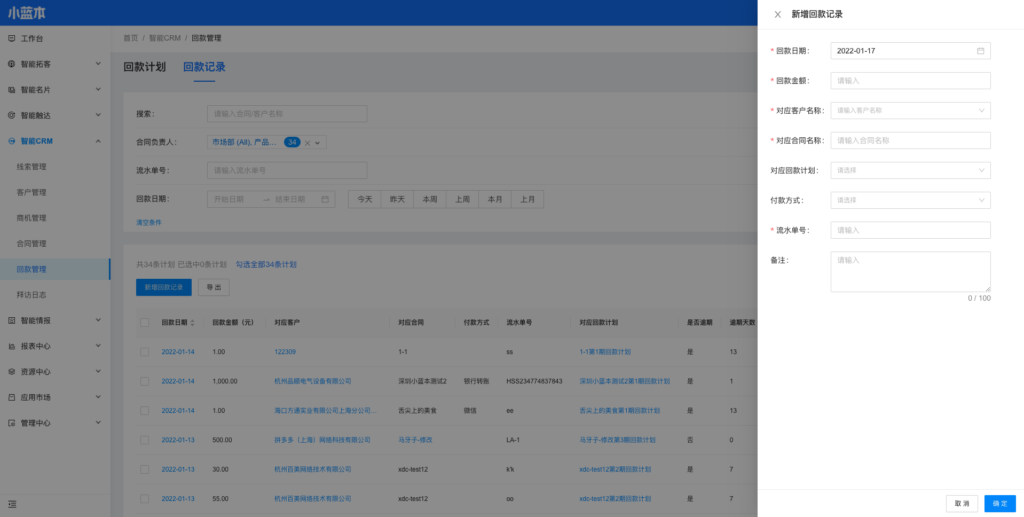Click the 确定 button
This screenshot has width=1024, height=517.
(x=1000, y=503)
